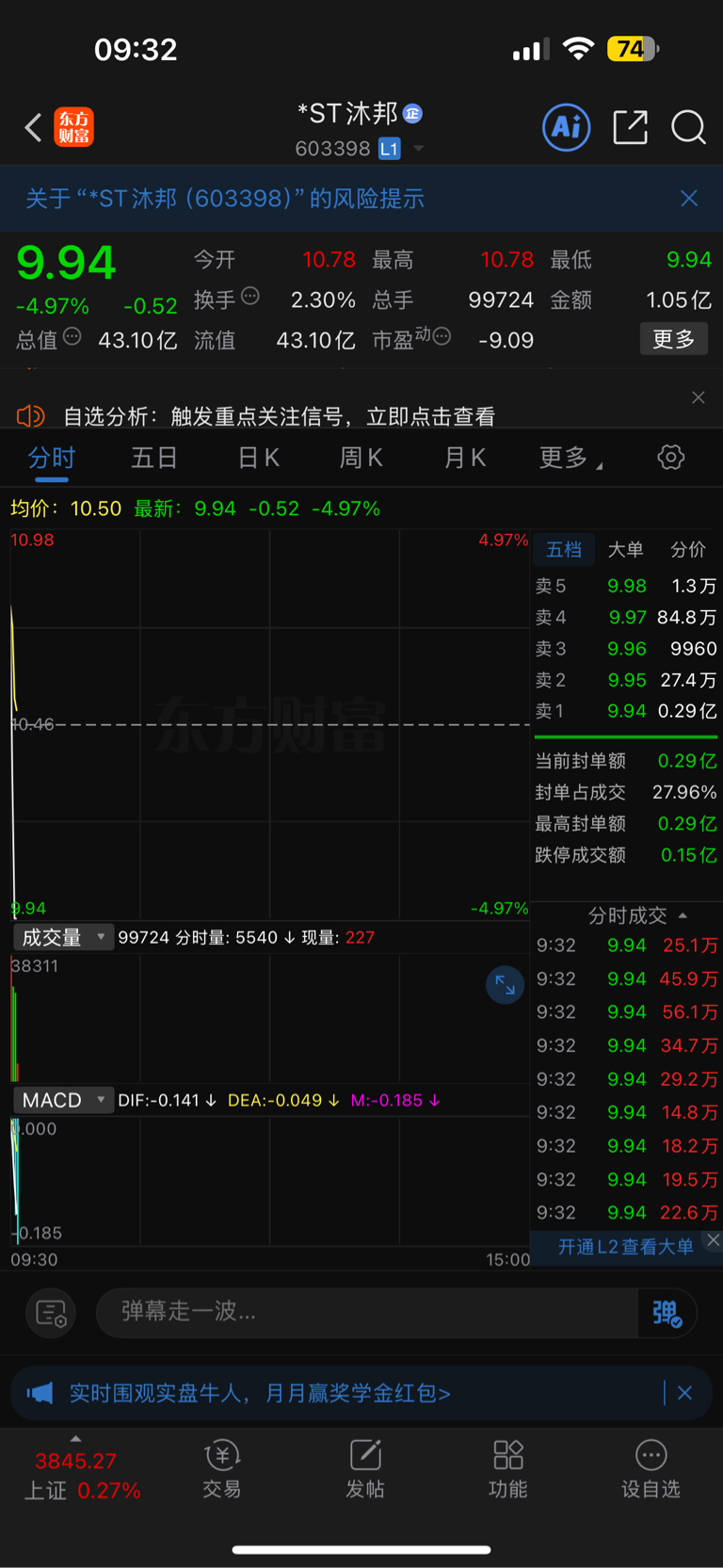Image resolution: width=723 pixels, height=1568 pixels.
Task: Tap the megaphone promo icon
Action: [40, 1393]
